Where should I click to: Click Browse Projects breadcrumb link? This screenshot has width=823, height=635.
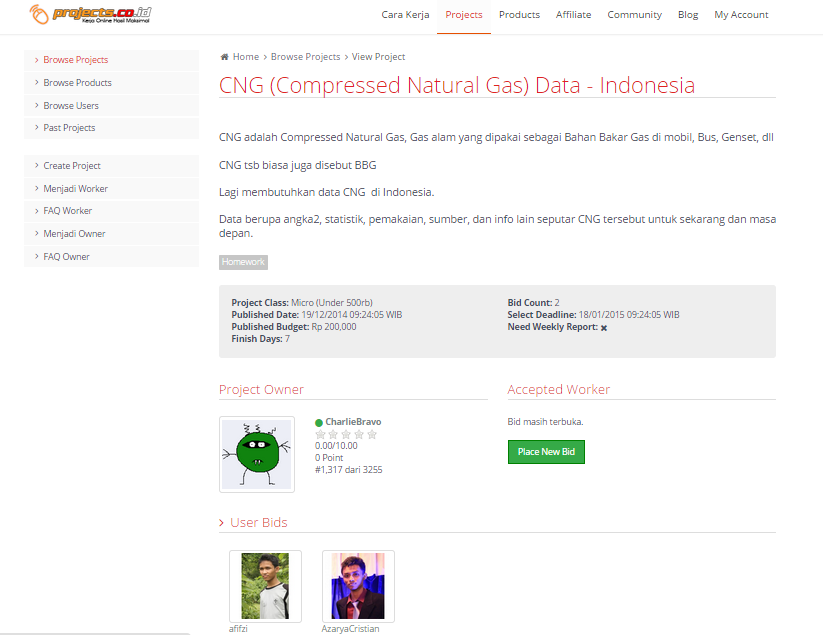click(x=305, y=57)
